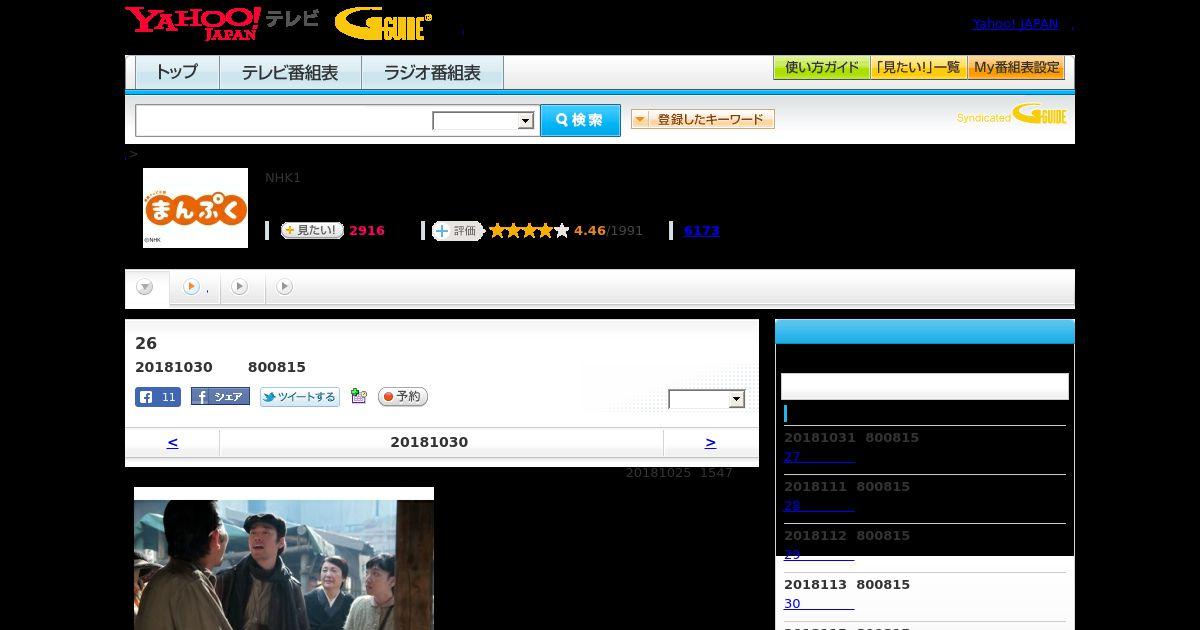Image resolution: width=1200 pixels, height=630 pixels.
Task: Click the 2916 want-to-watch count
Action: (367, 230)
